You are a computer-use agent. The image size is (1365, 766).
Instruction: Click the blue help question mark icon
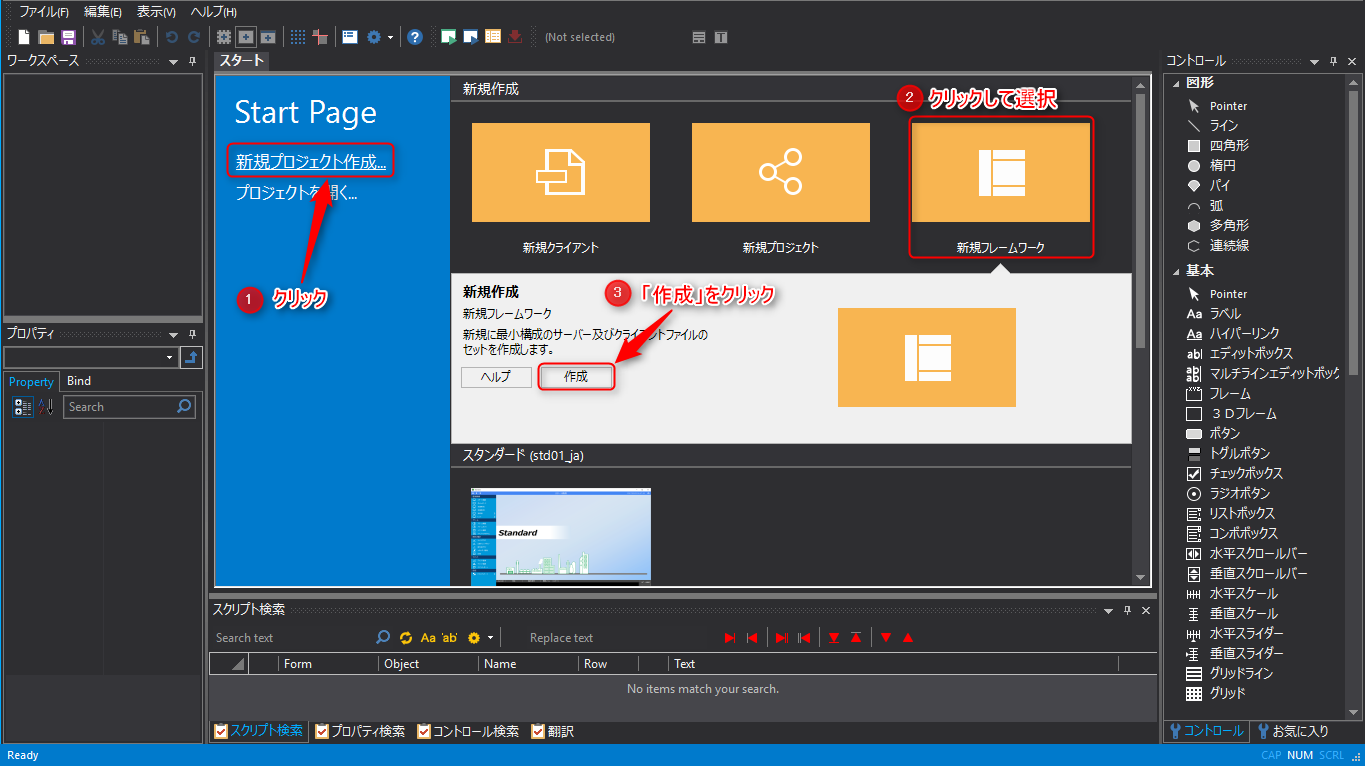(x=415, y=37)
